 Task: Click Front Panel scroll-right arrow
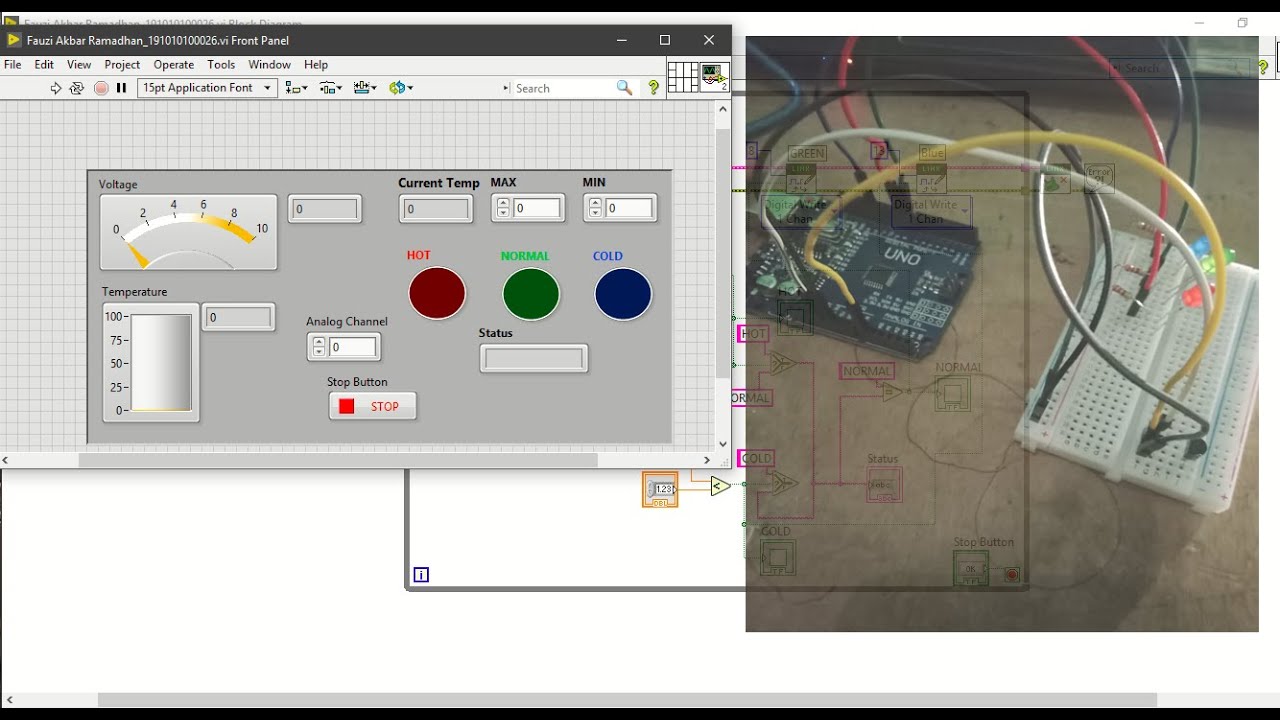(x=707, y=460)
